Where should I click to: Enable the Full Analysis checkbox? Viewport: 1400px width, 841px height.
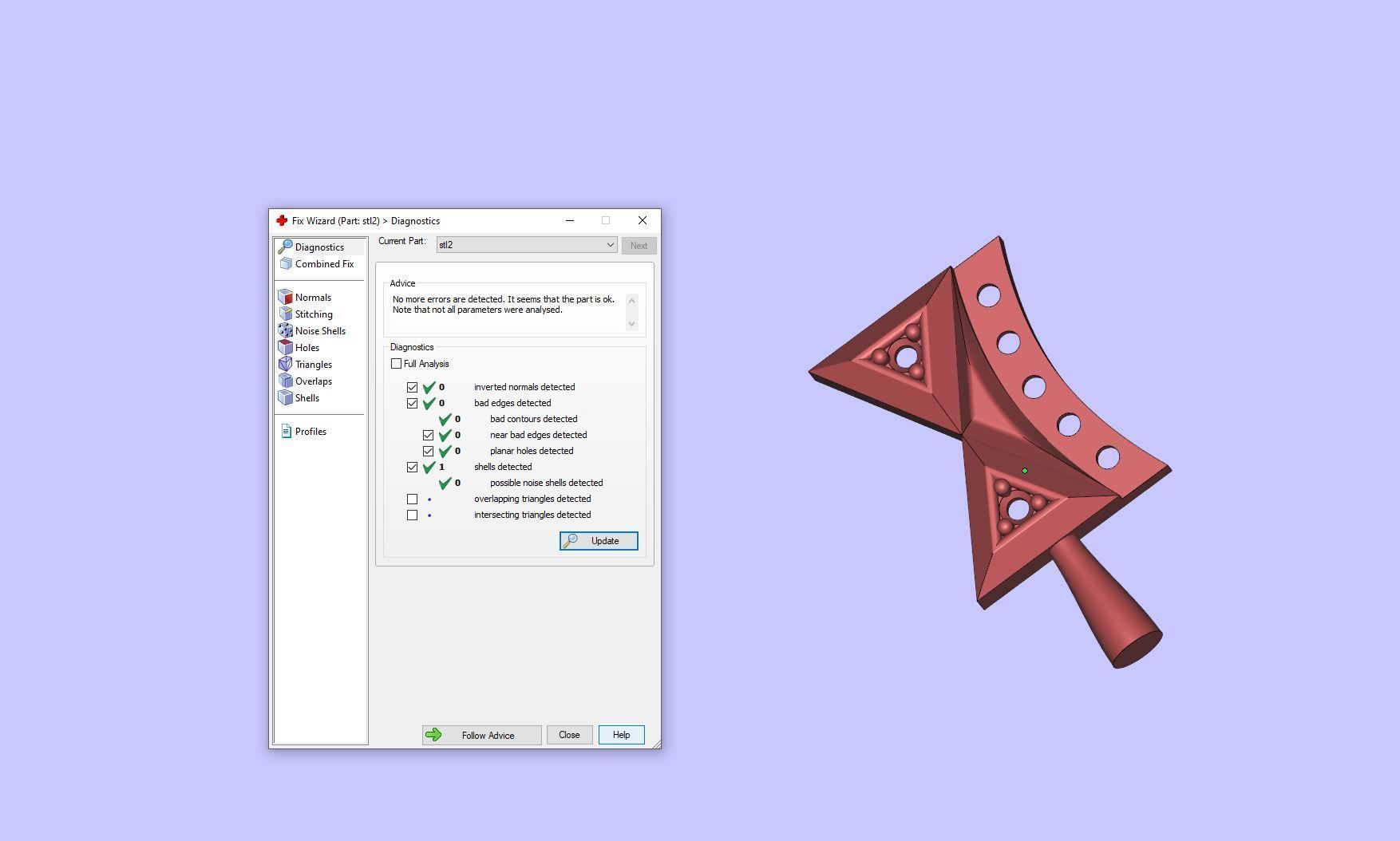396,364
